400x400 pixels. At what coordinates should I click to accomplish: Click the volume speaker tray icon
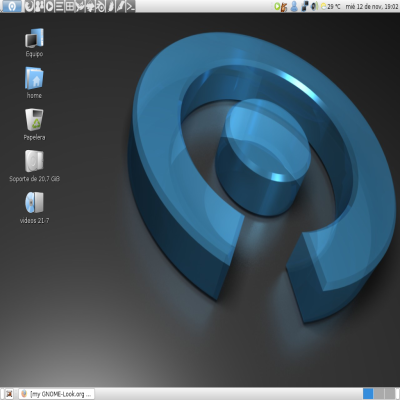point(314,6)
